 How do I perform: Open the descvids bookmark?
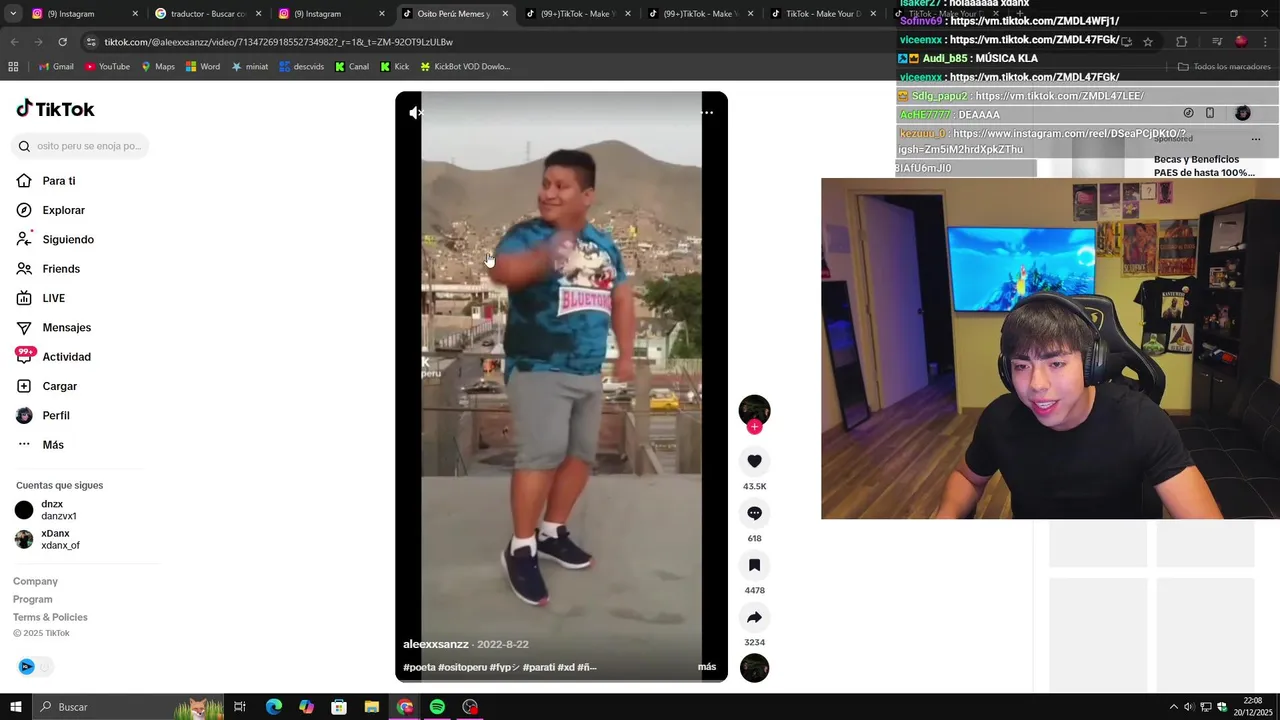[x=301, y=67]
